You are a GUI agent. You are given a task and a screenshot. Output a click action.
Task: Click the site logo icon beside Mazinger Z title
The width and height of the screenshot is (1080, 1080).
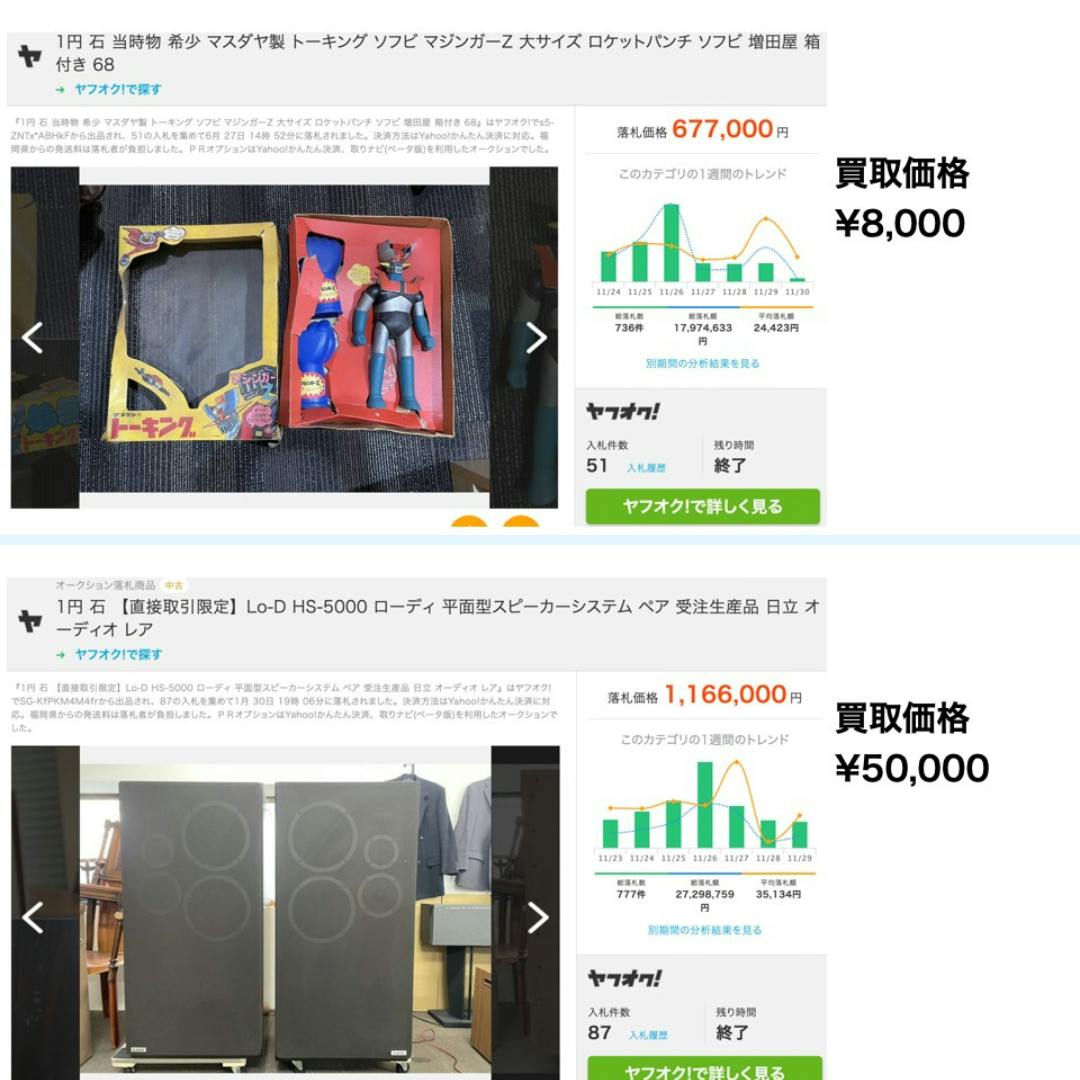point(30,56)
